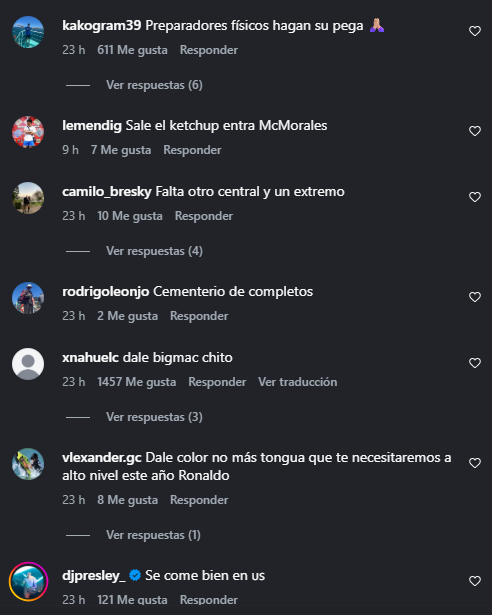492x615 pixels.
Task: Expand the 6 replies under kakogram39
Action: 154,85
